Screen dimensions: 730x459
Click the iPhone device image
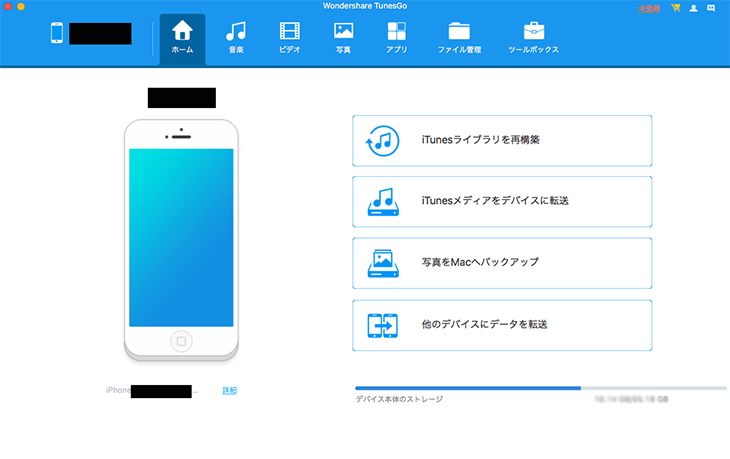point(181,240)
